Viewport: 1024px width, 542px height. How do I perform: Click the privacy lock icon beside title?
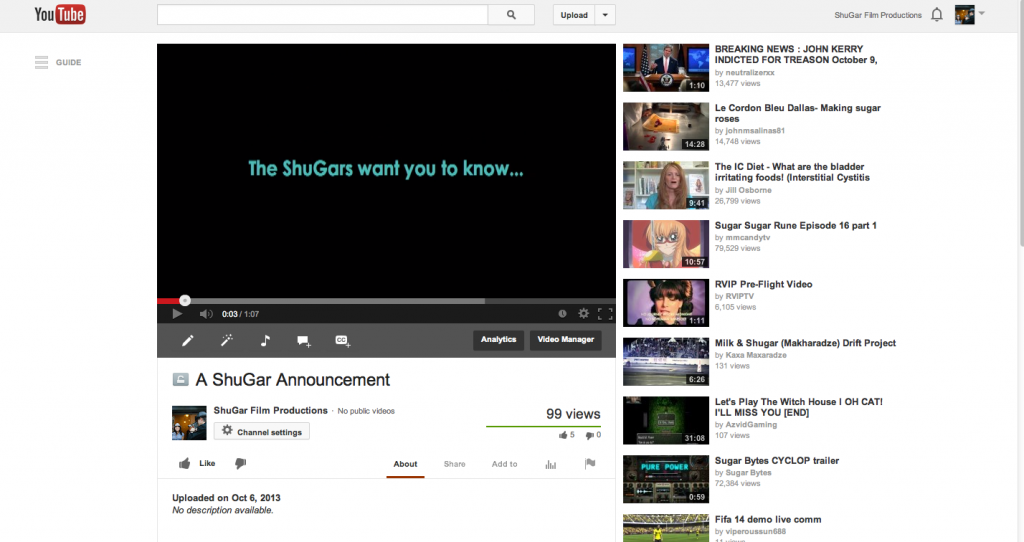click(180, 379)
